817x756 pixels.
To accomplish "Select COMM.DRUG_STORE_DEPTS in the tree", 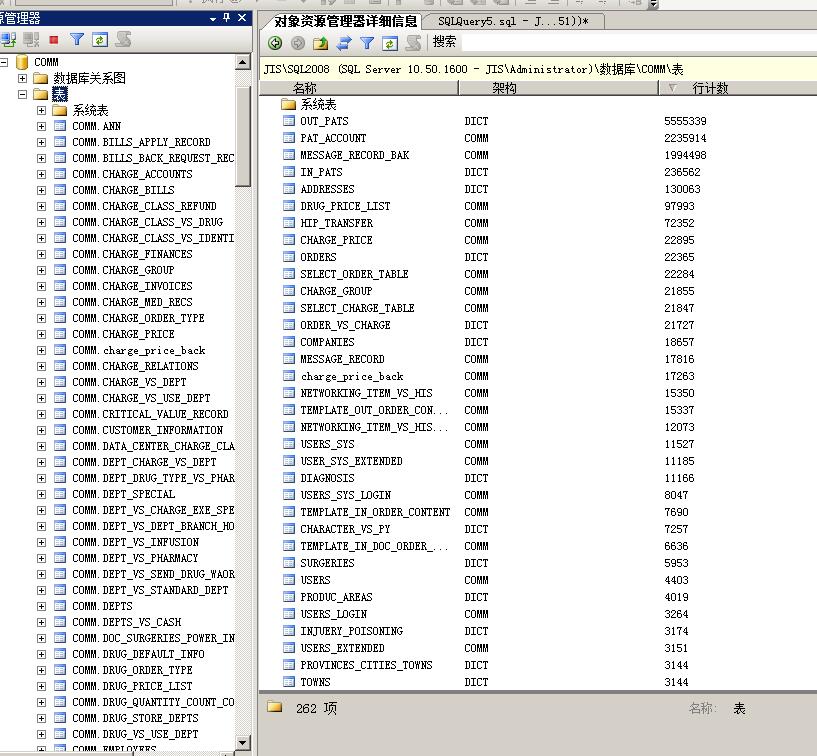I will (135, 718).
